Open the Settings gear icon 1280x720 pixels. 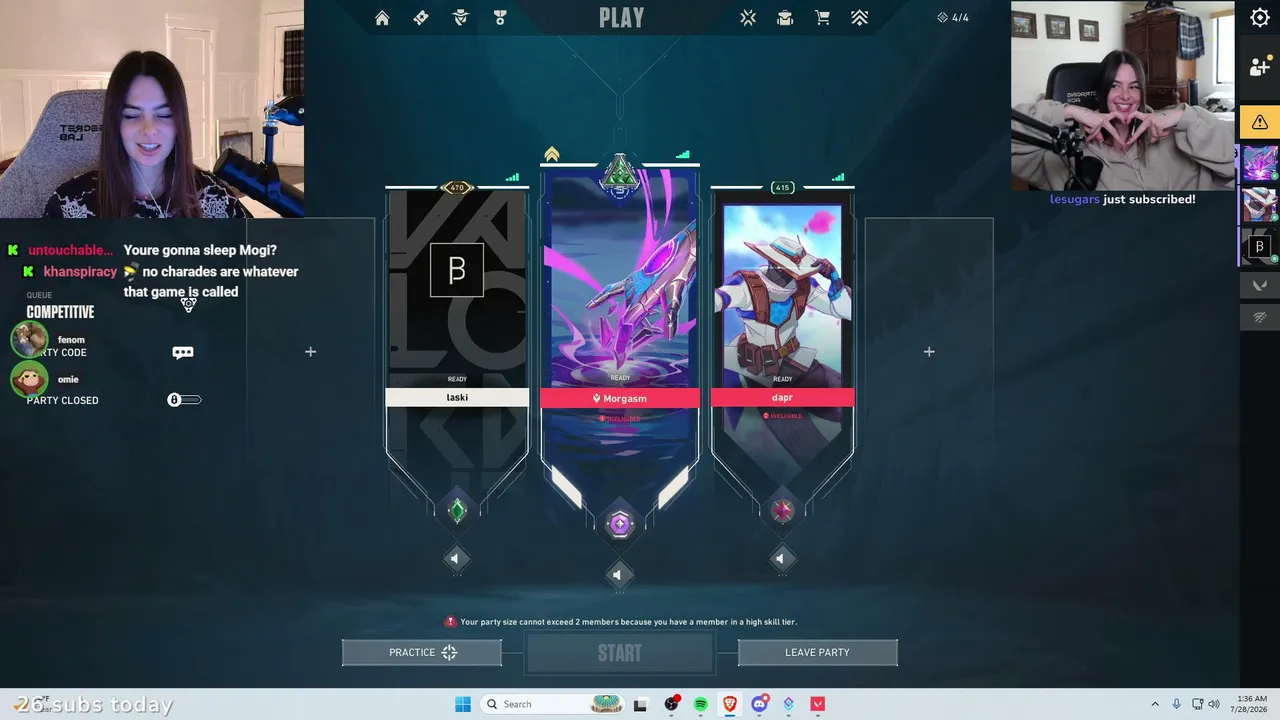point(1260,17)
